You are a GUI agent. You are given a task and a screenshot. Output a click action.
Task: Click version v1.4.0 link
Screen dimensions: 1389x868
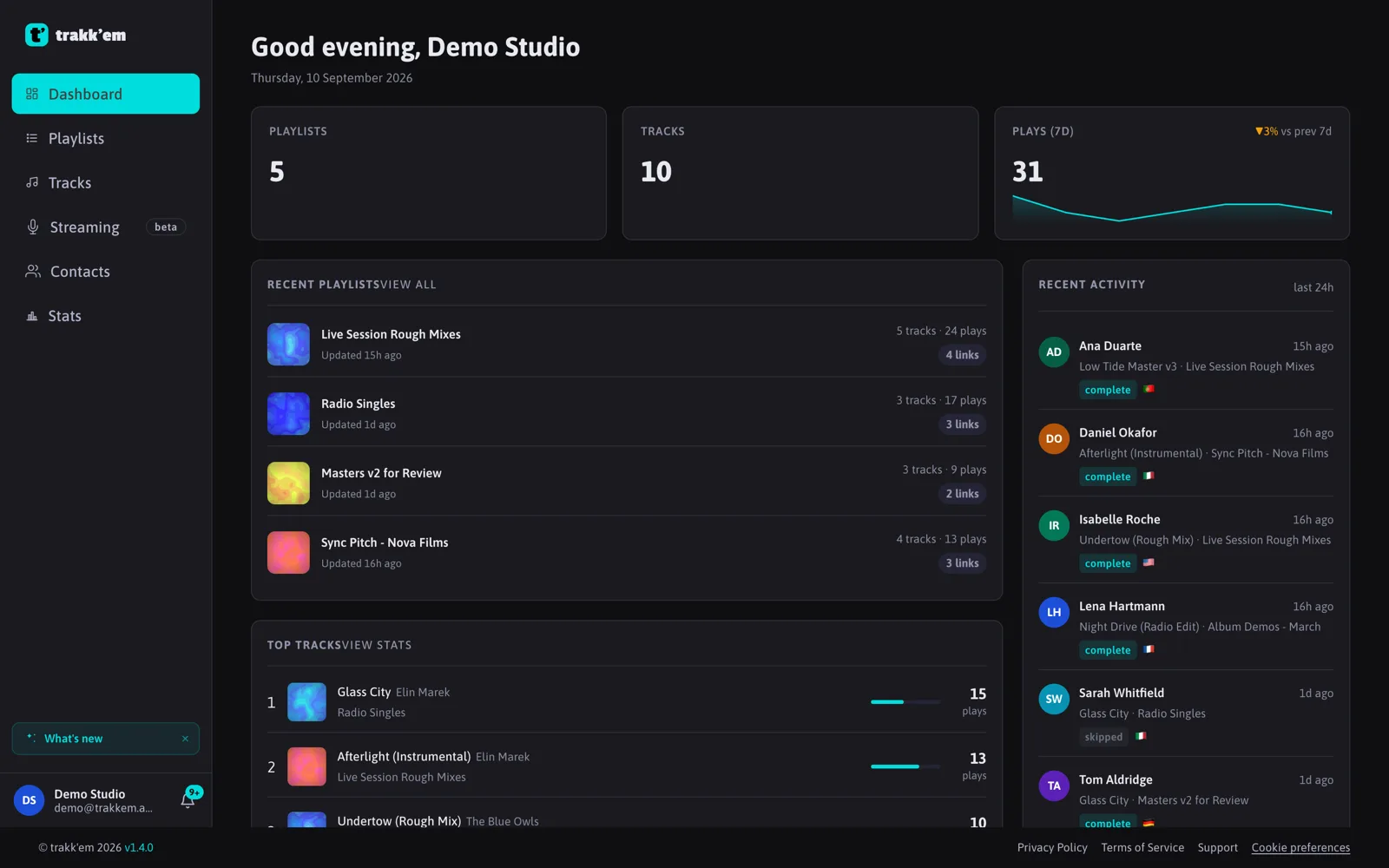click(x=139, y=848)
